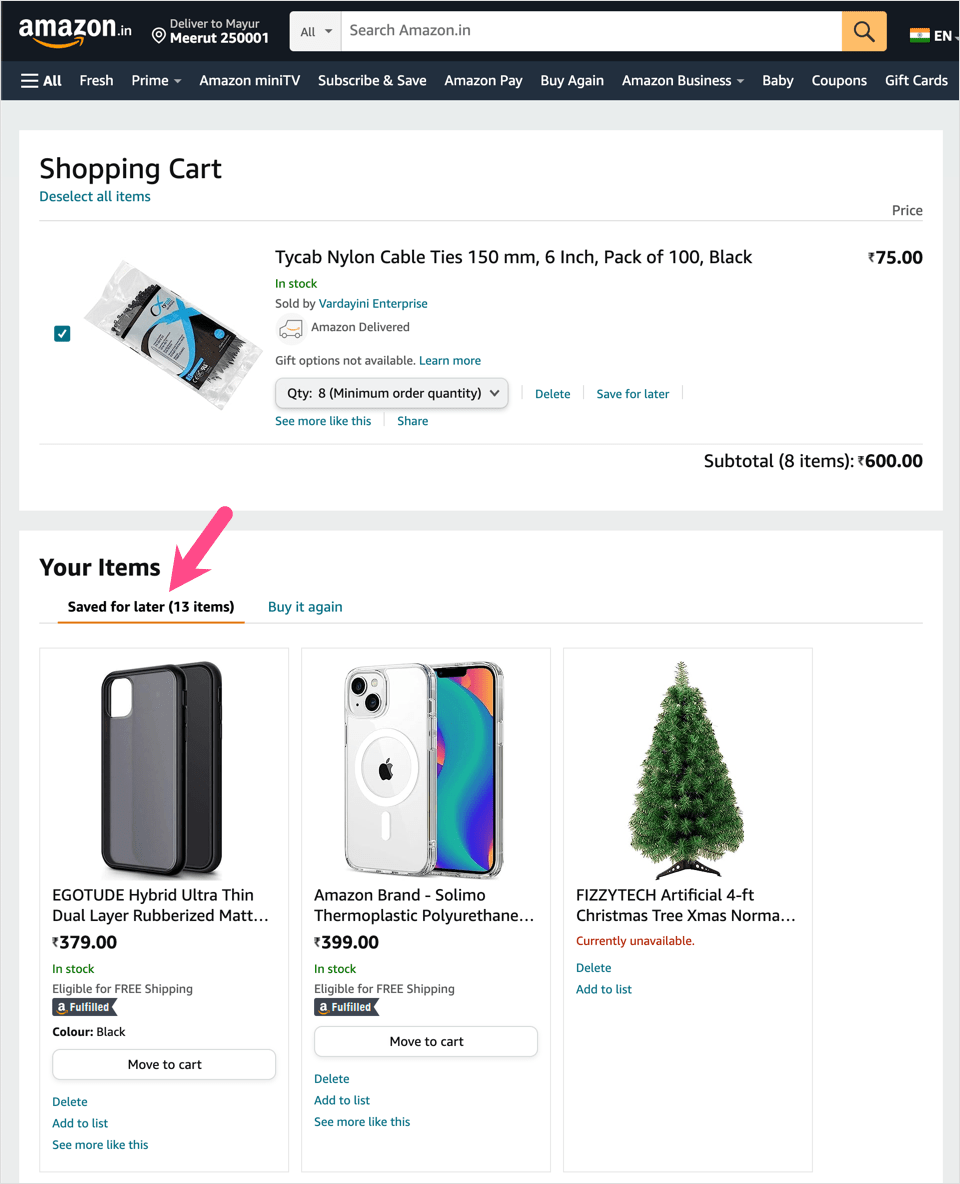Open Amazon miniTV from navigation bar

(x=249, y=80)
